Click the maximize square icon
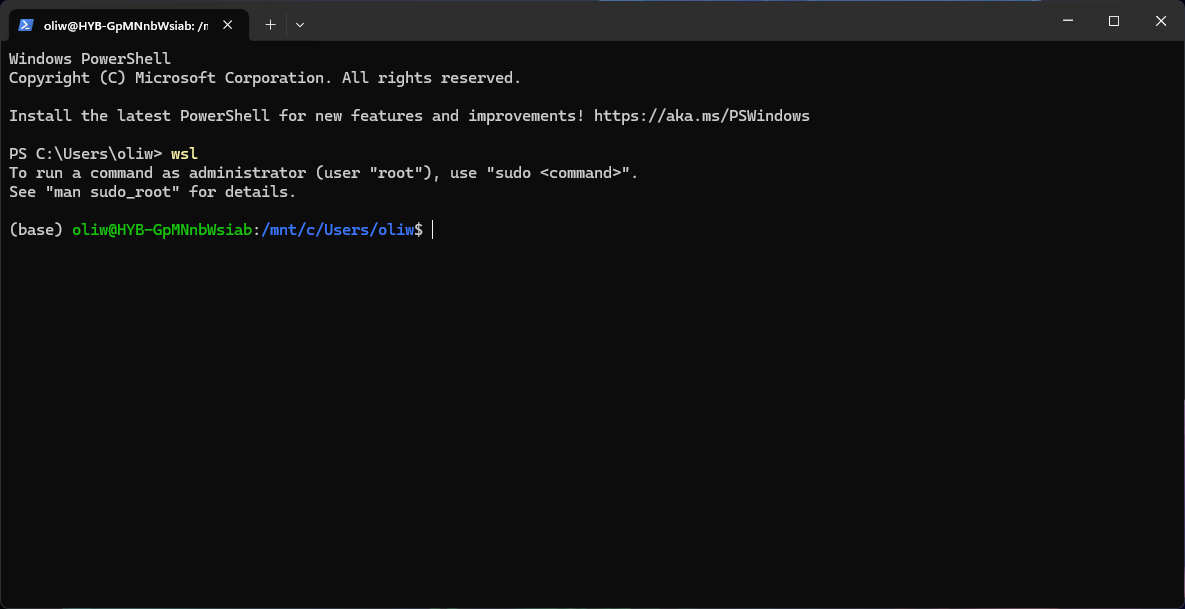The image size is (1185, 609). (1113, 20)
